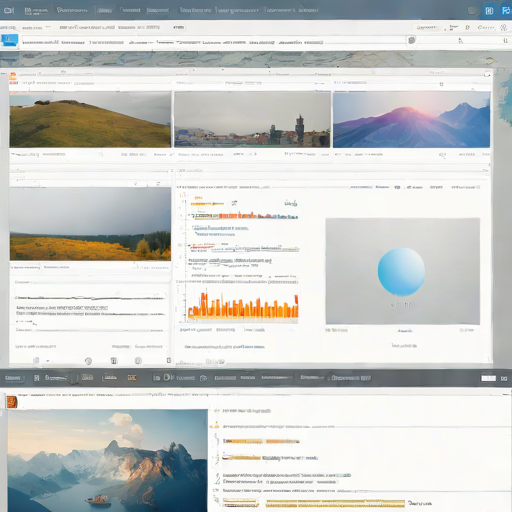Click the orange bar chart graphic
This screenshot has height=512, width=512.
pos(243,306)
